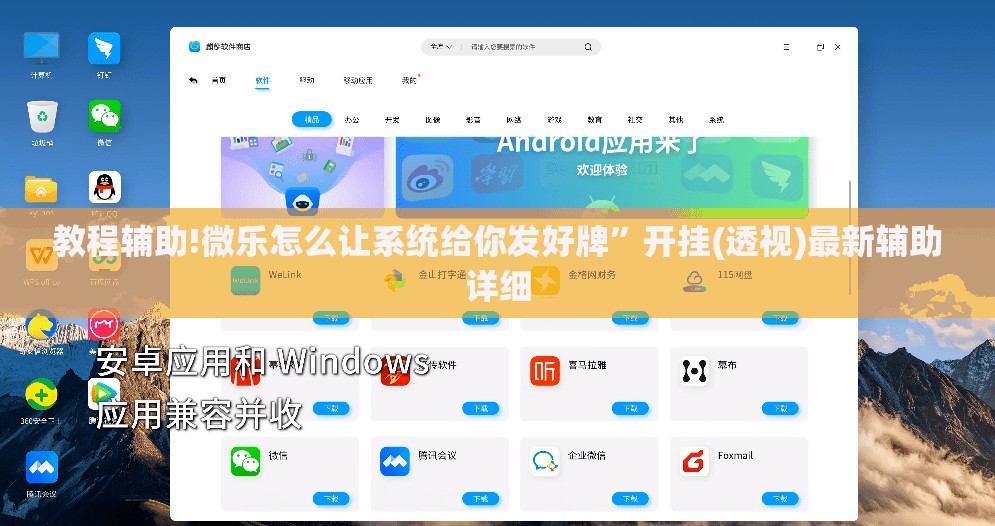The height and width of the screenshot is (526, 995).
Task: Switch to 驱动 tab
Action: pos(307,81)
